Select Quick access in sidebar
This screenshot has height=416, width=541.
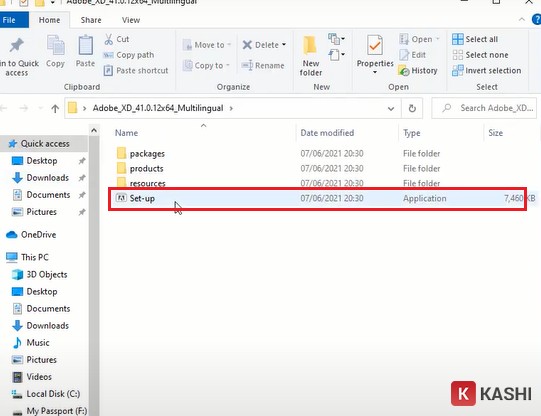[x=45, y=143]
